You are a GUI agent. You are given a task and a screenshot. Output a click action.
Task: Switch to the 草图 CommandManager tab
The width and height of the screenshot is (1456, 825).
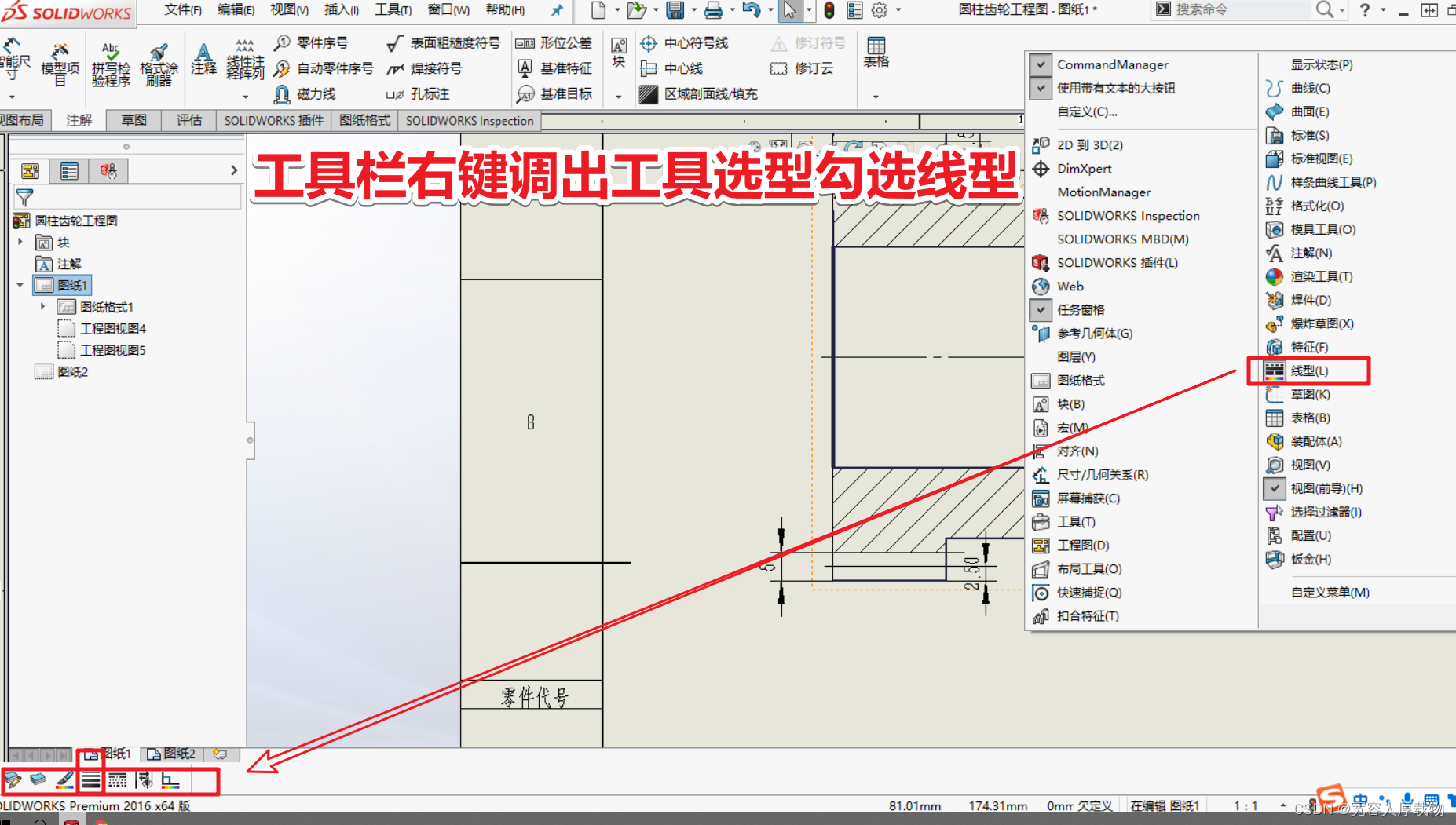(134, 120)
